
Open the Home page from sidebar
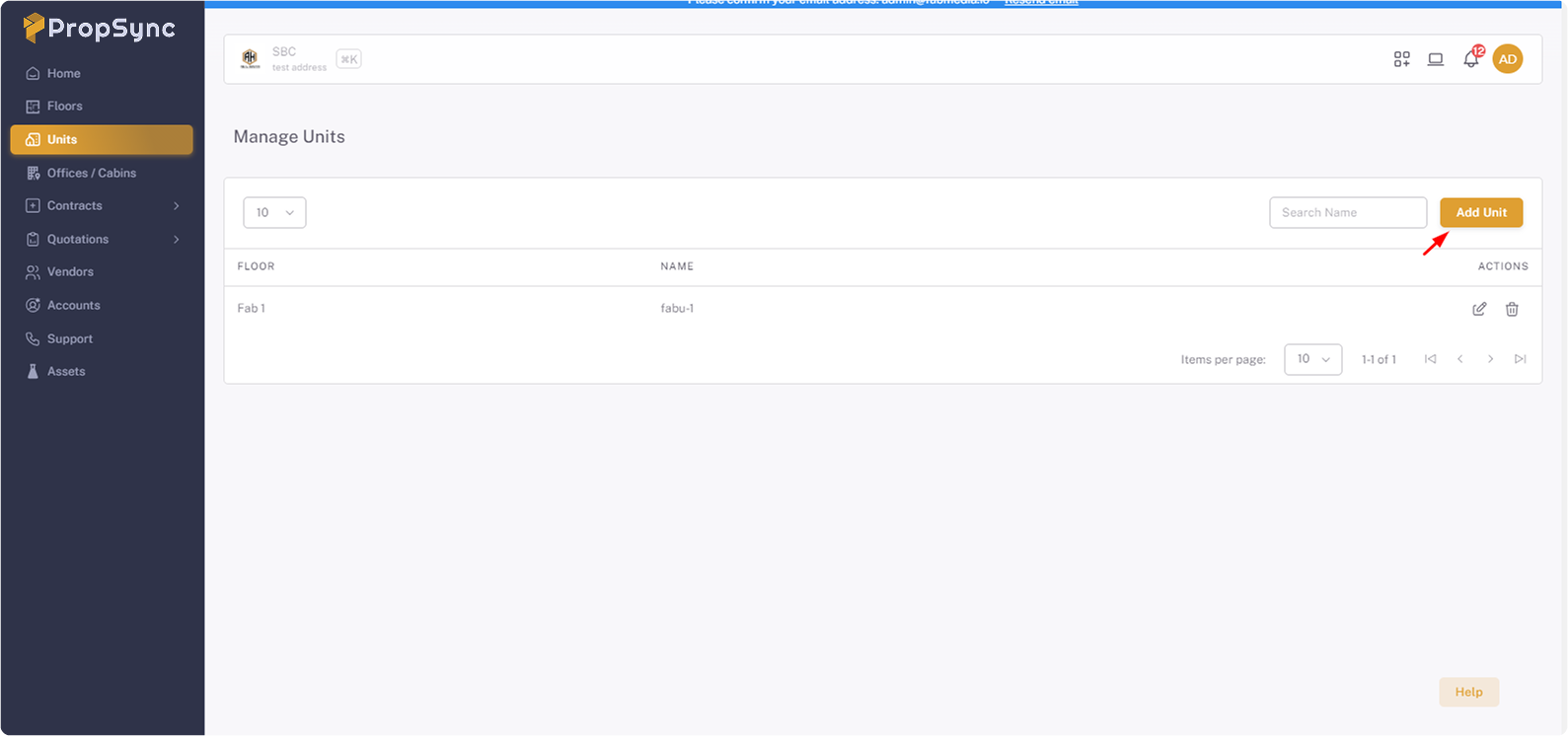[x=101, y=73]
